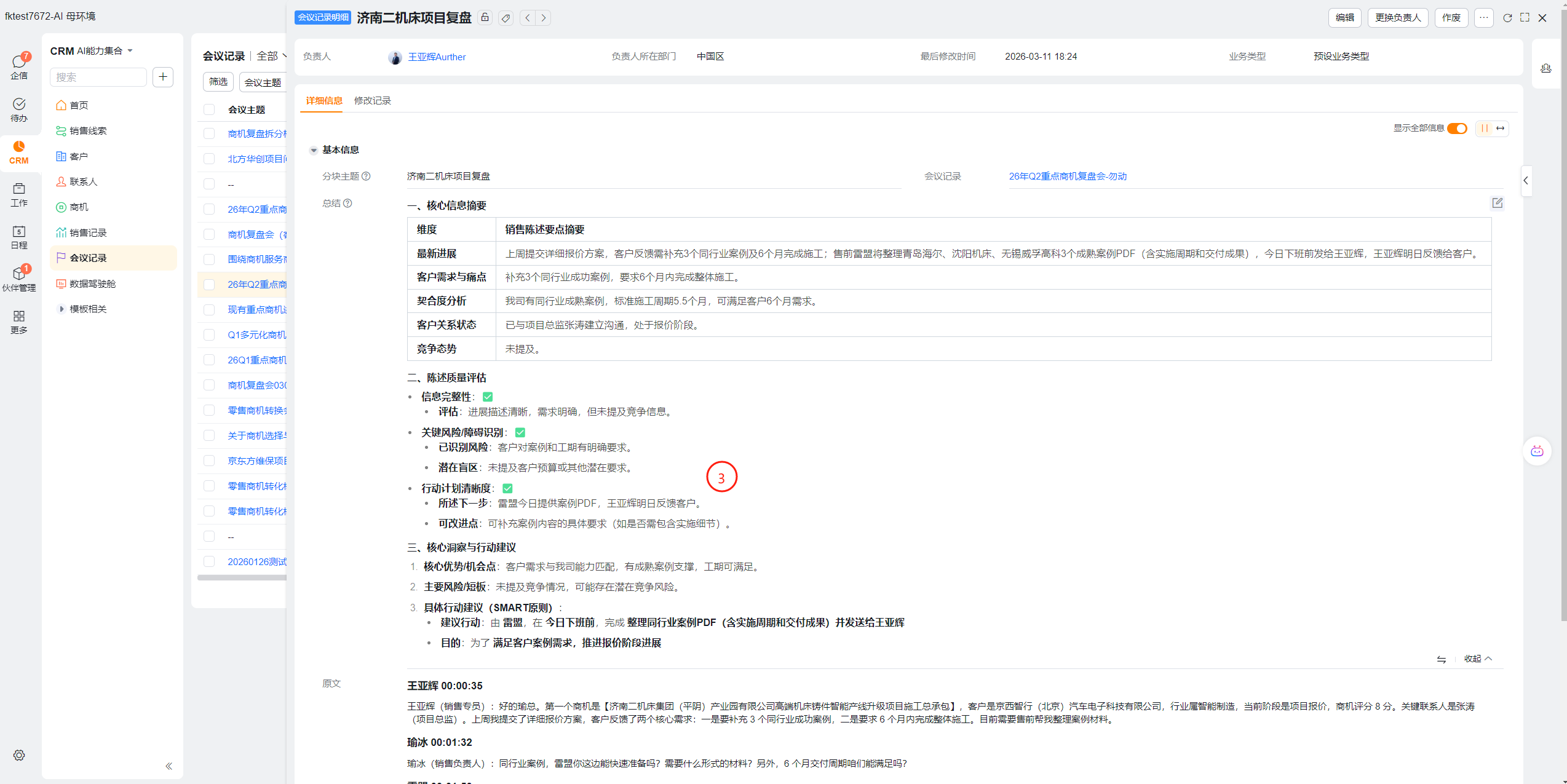Click the edit icon beside the summary section
The width and height of the screenshot is (1567, 784).
pyautogui.click(x=1497, y=203)
